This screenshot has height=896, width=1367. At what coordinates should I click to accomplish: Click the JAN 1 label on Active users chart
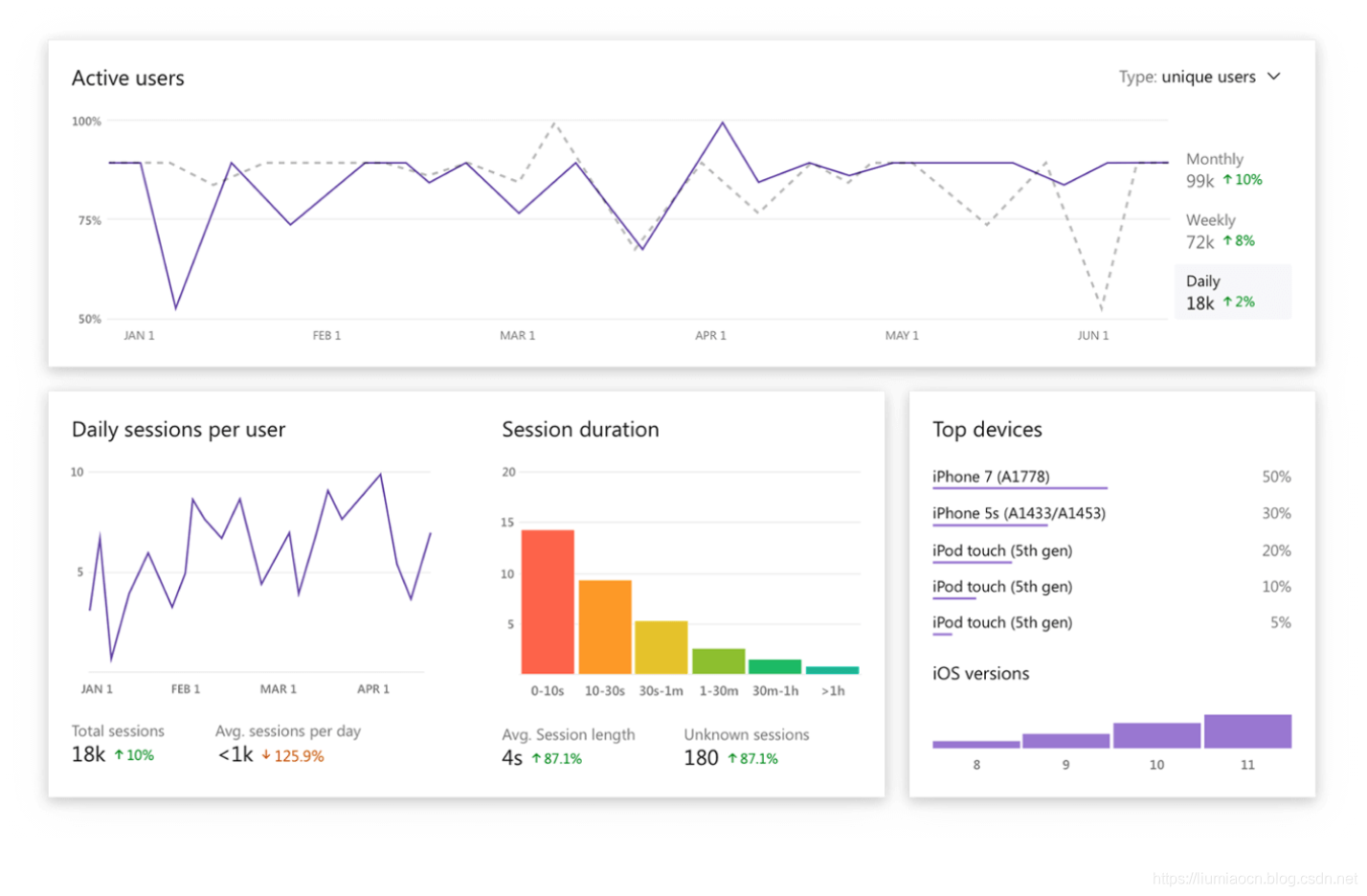click(x=139, y=336)
